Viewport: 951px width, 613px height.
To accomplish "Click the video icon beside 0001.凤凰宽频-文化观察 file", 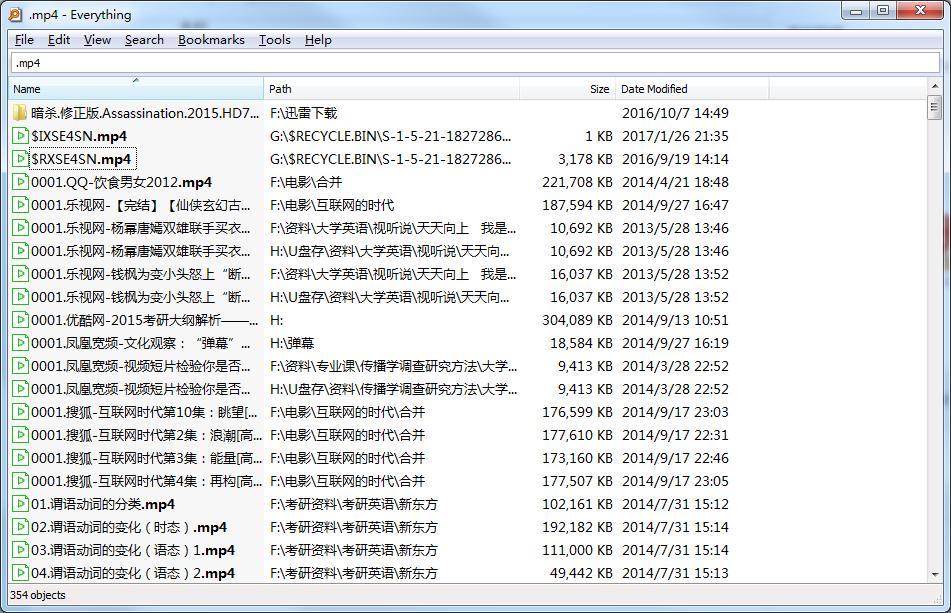I will 22,343.
